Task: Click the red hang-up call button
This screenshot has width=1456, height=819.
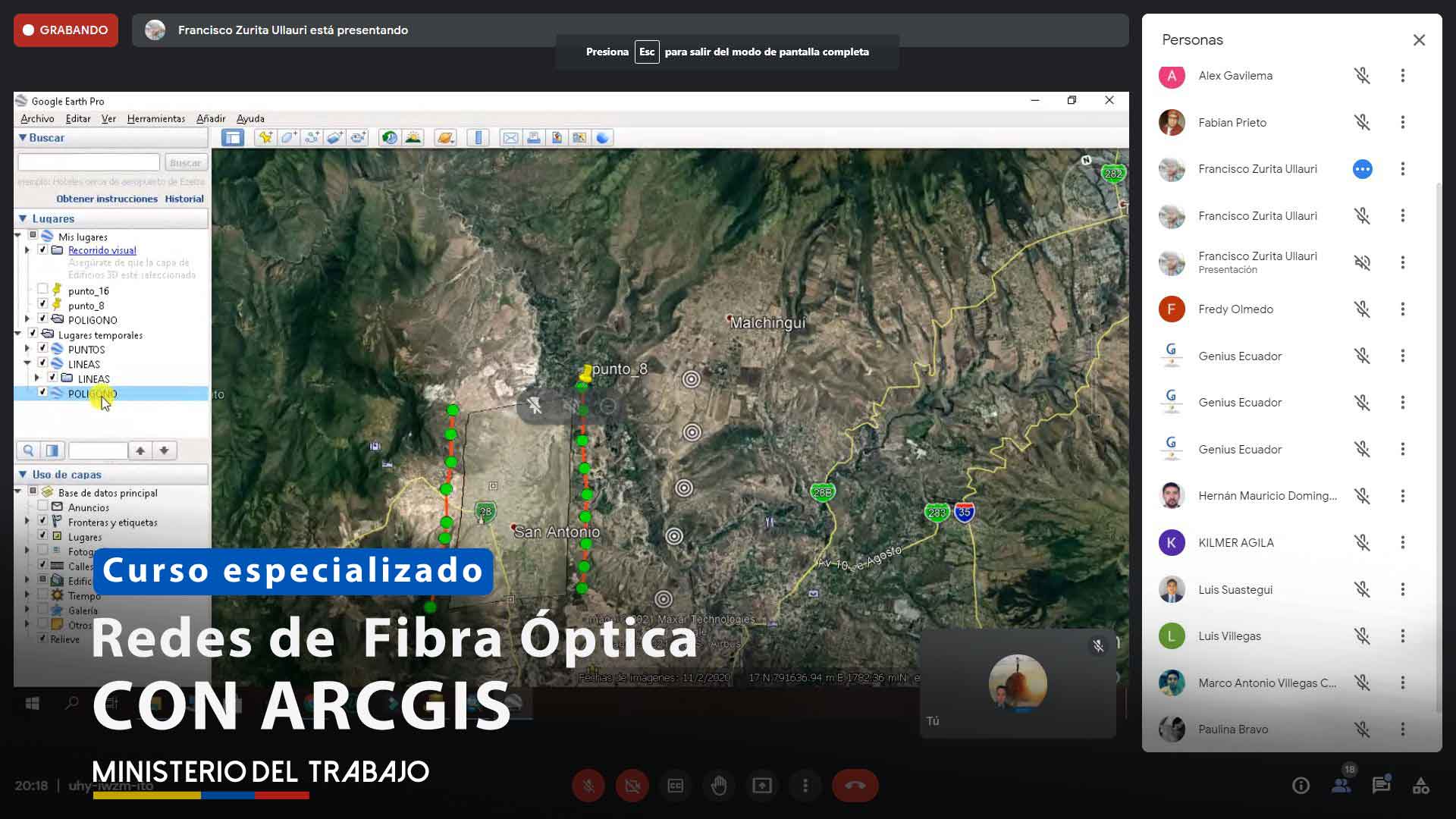Action: coord(855,786)
